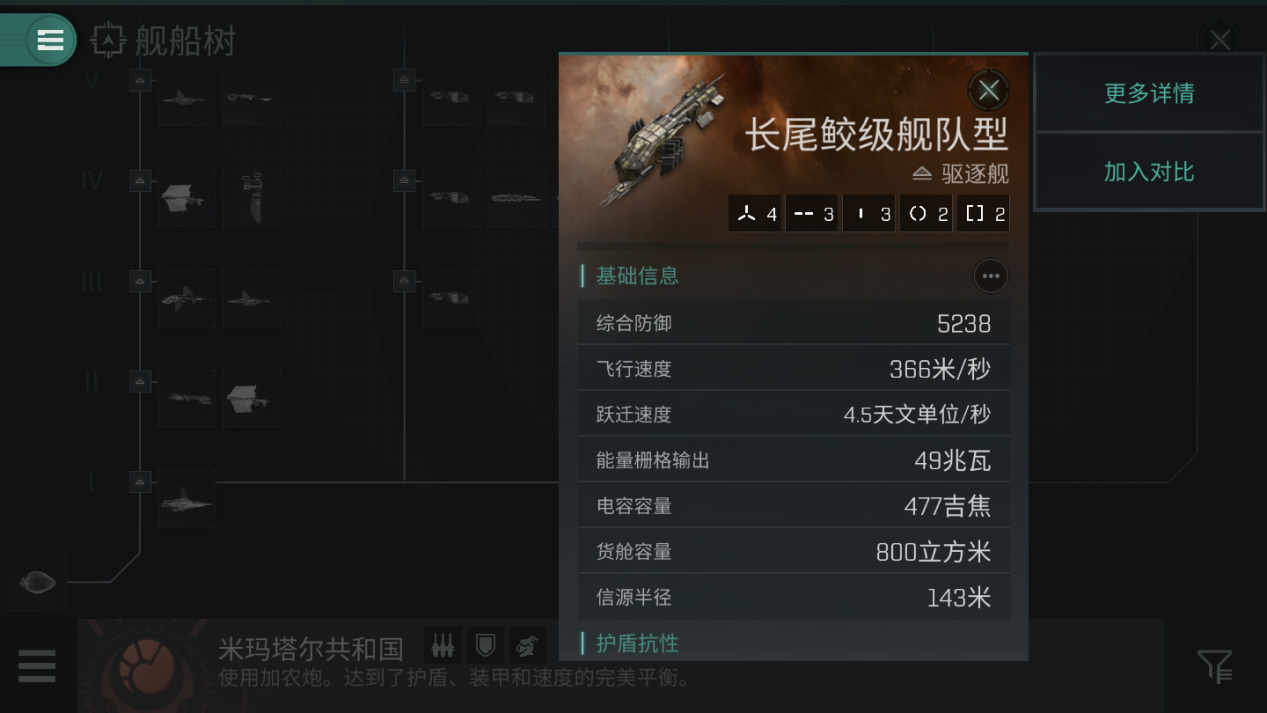
Task: Open the top-left hamburger menu
Action: (49, 40)
